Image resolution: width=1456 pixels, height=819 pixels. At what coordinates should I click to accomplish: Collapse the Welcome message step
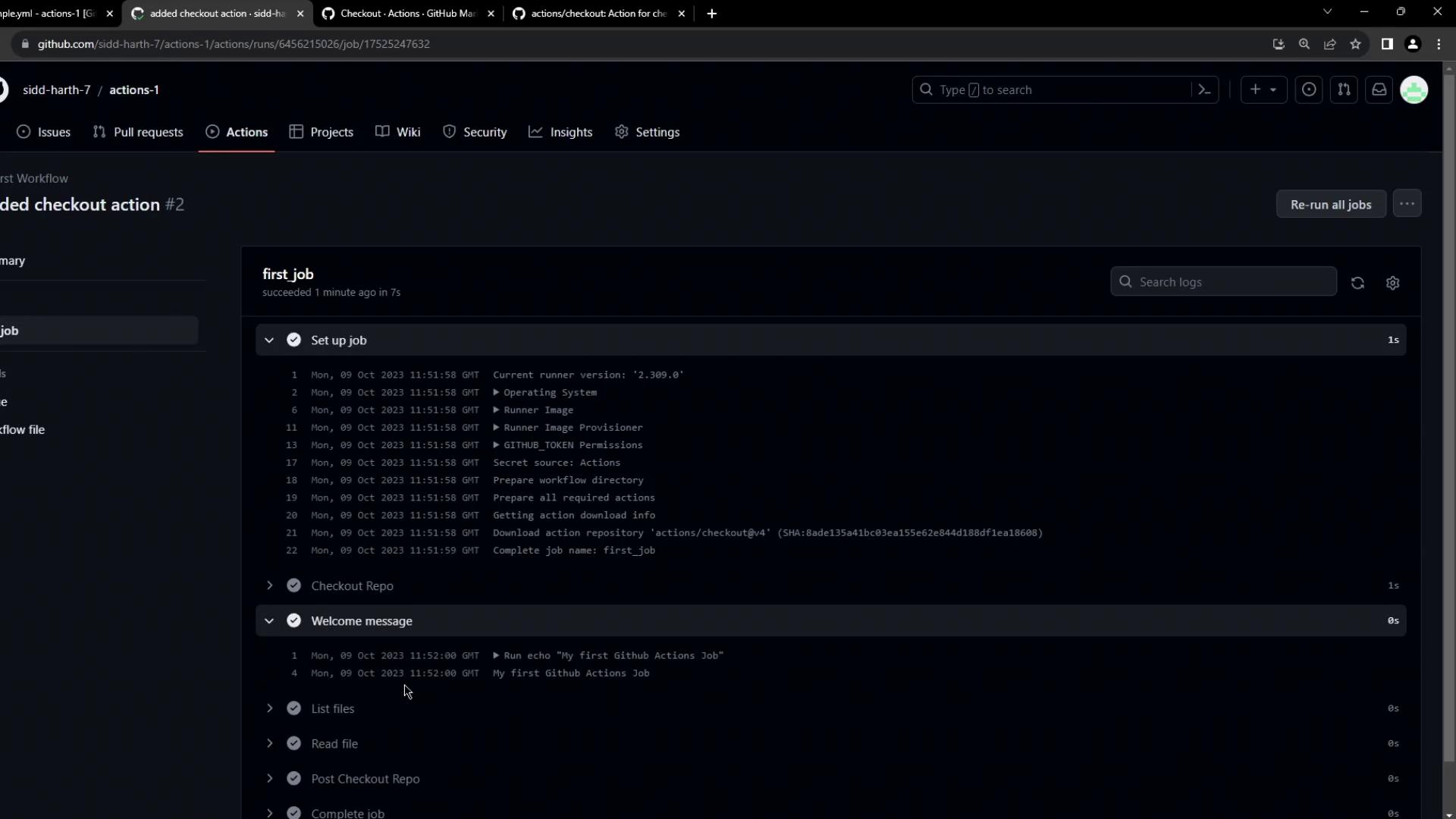[269, 621]
